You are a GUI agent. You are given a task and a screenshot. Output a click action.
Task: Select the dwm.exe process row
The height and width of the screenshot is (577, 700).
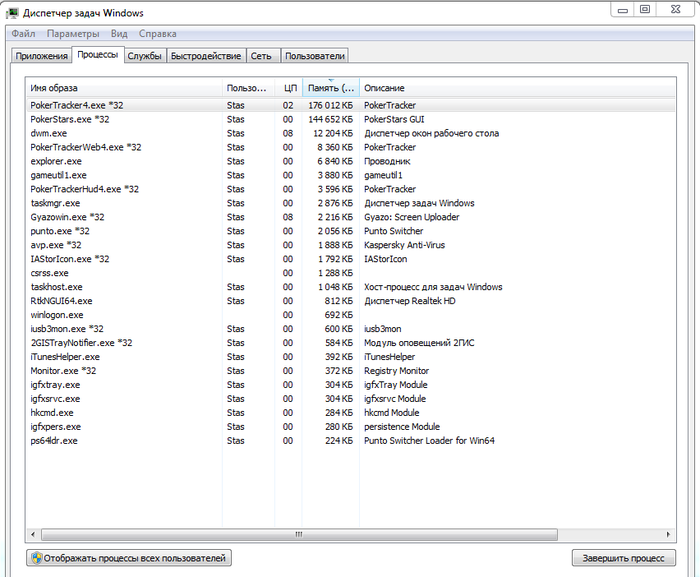(x=350, y=133)
